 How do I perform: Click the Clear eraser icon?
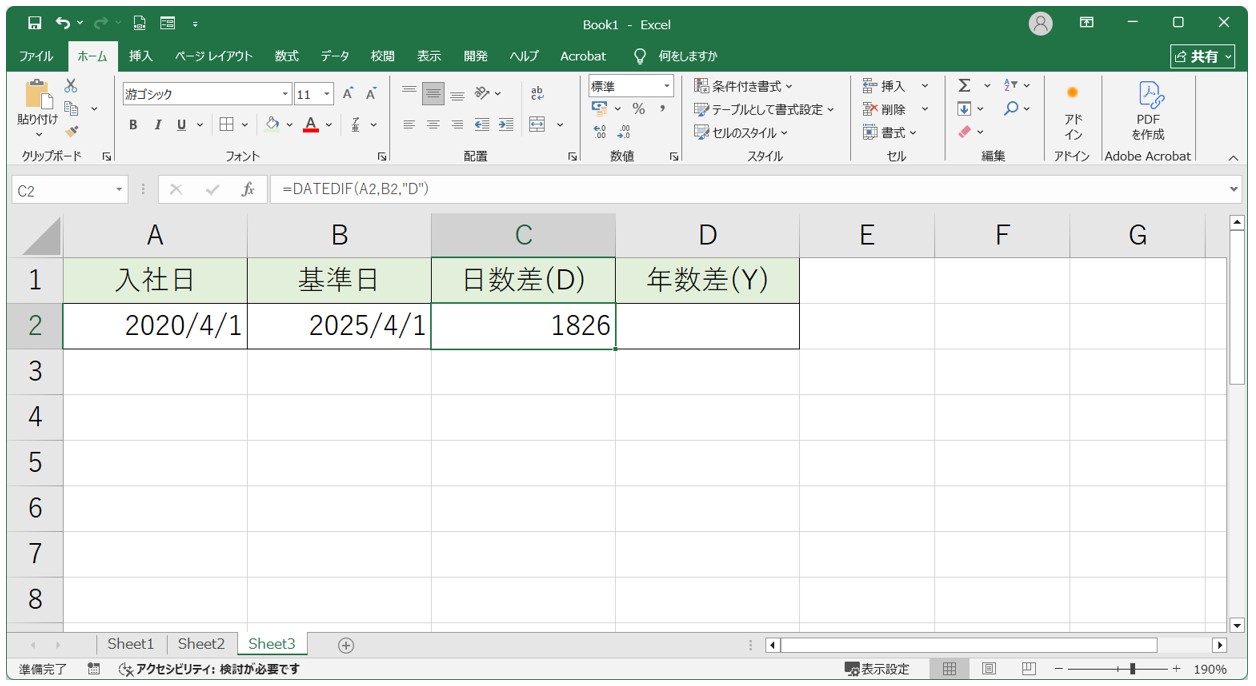click(964, 132)
